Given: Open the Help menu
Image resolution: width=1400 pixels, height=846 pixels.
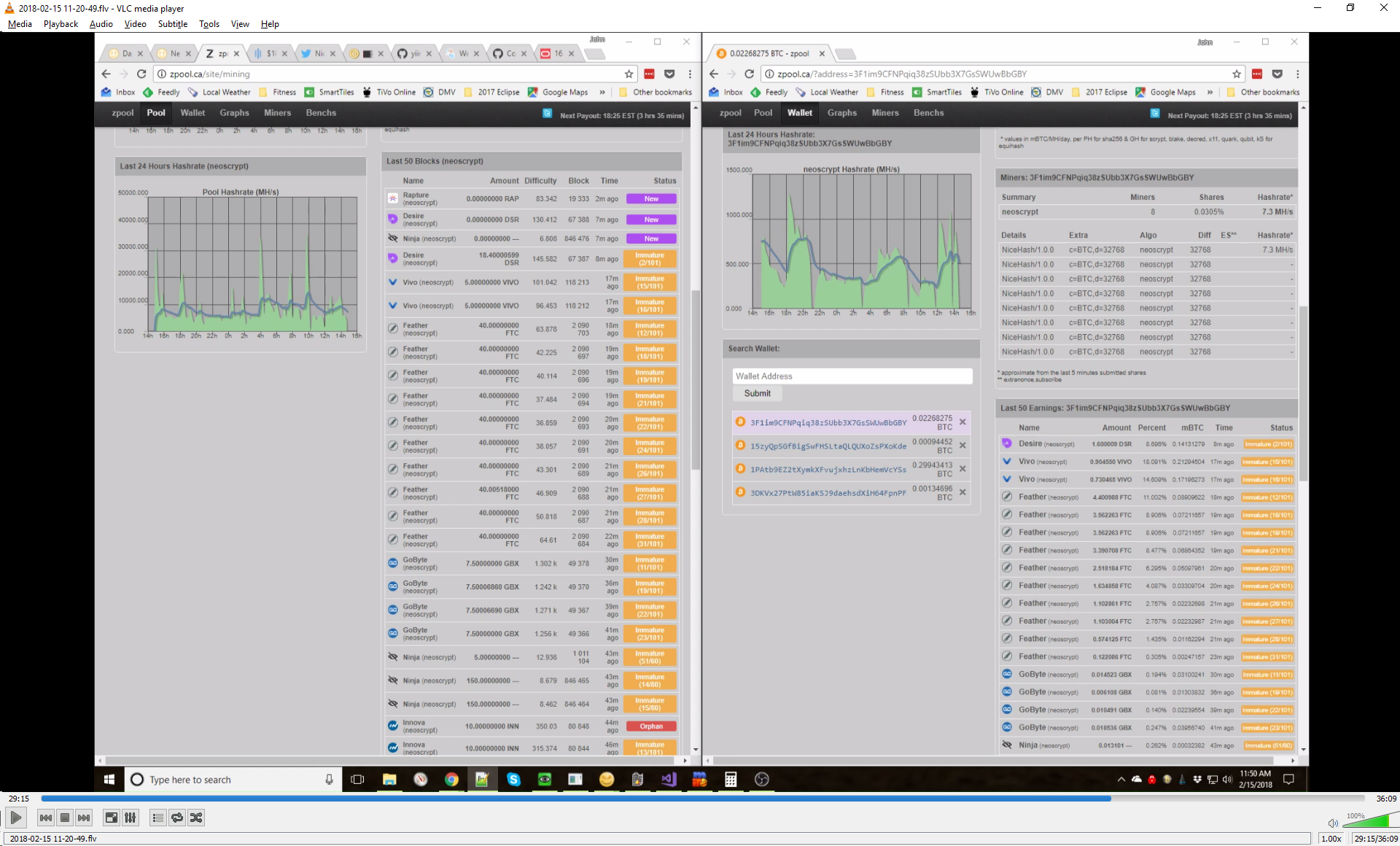Looking at the screenshot, I should pyautogui.click(x=270, y=24).
